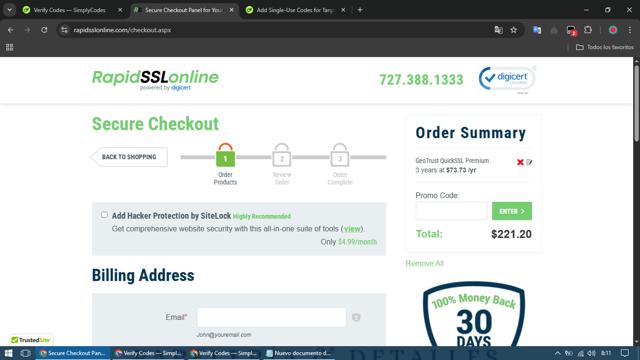Reload the checkout page
Screen dimensions: 640x360
click(44, 30)
